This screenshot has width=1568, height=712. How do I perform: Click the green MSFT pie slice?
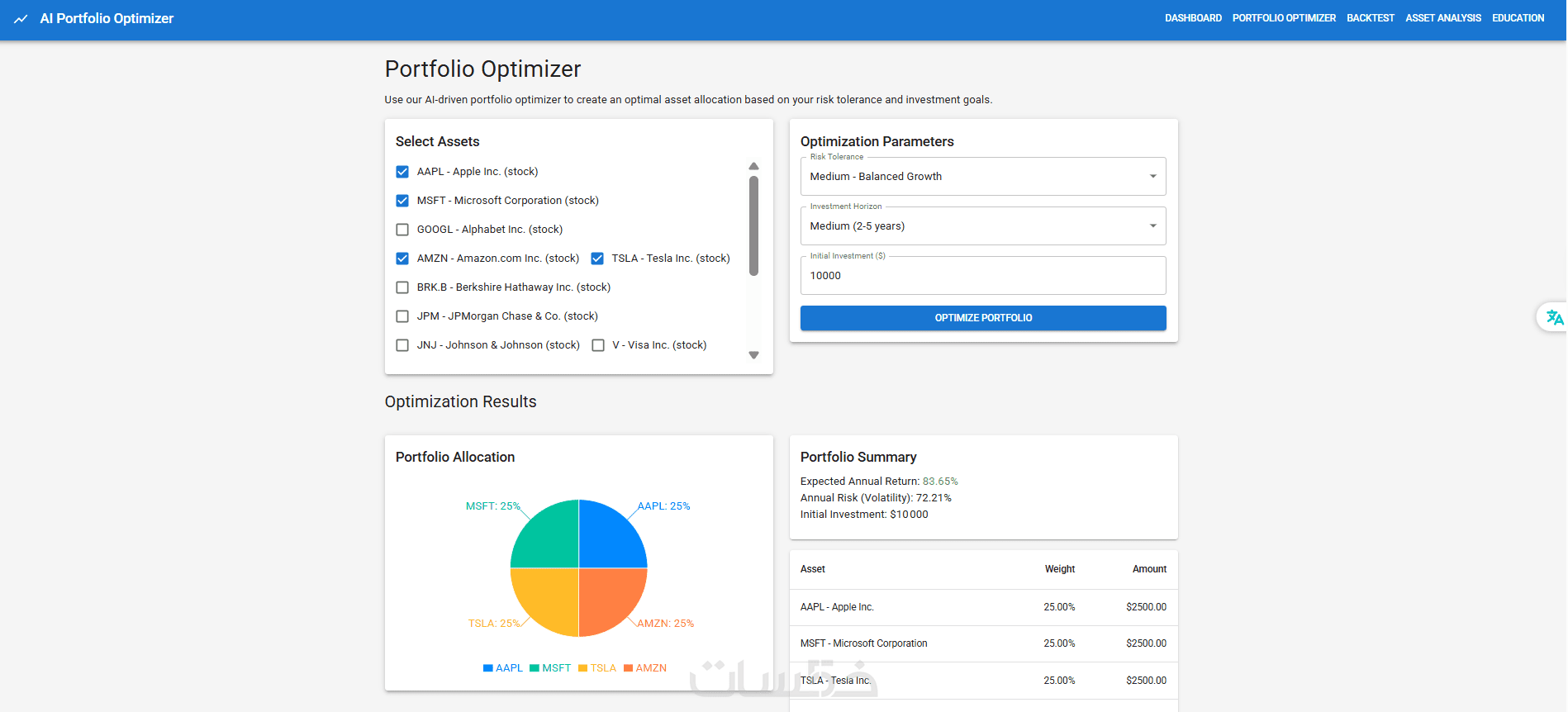pyautogui.click(x=545, y=534)
